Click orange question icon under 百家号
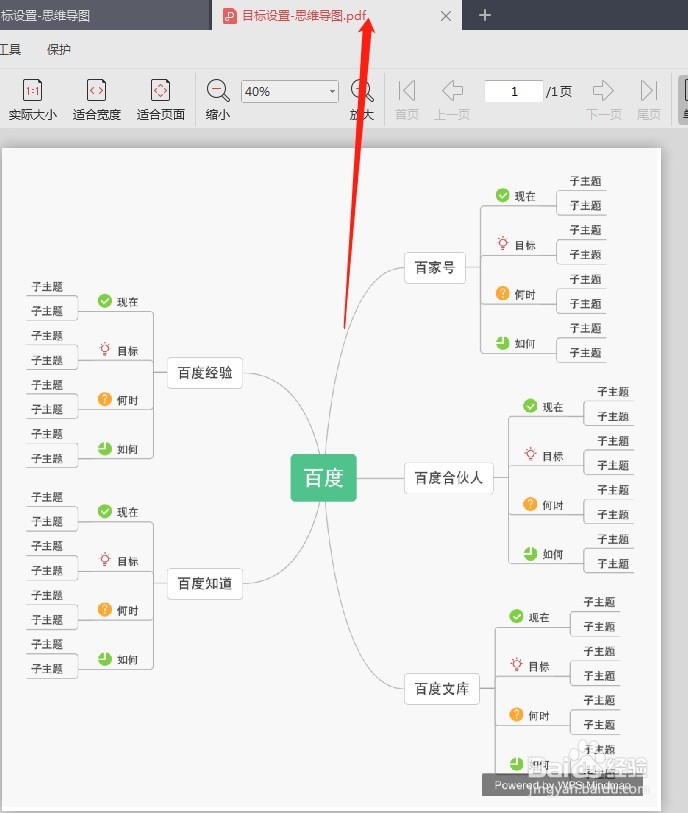This screenshot has width=688, height=813. tap(502, 293)
